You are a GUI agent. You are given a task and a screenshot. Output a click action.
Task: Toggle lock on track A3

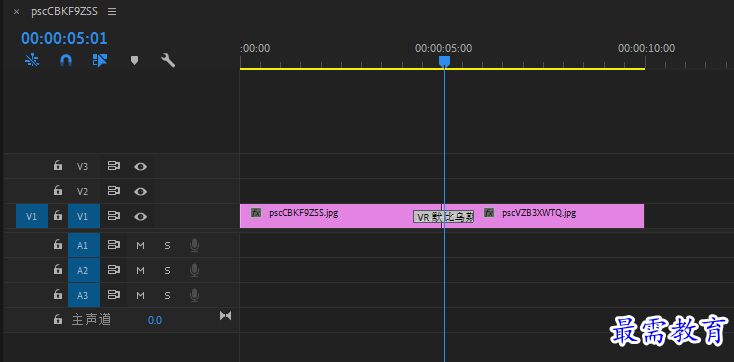[58, 295]
